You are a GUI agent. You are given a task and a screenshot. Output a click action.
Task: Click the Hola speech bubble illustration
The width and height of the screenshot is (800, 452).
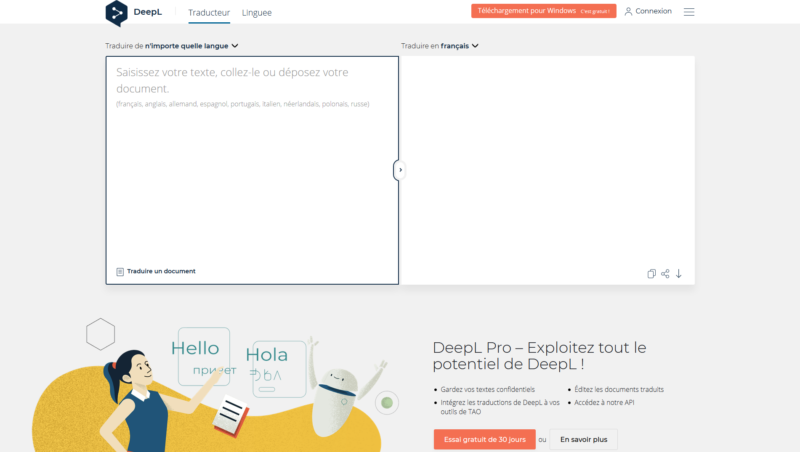click(x=279, y=369)
